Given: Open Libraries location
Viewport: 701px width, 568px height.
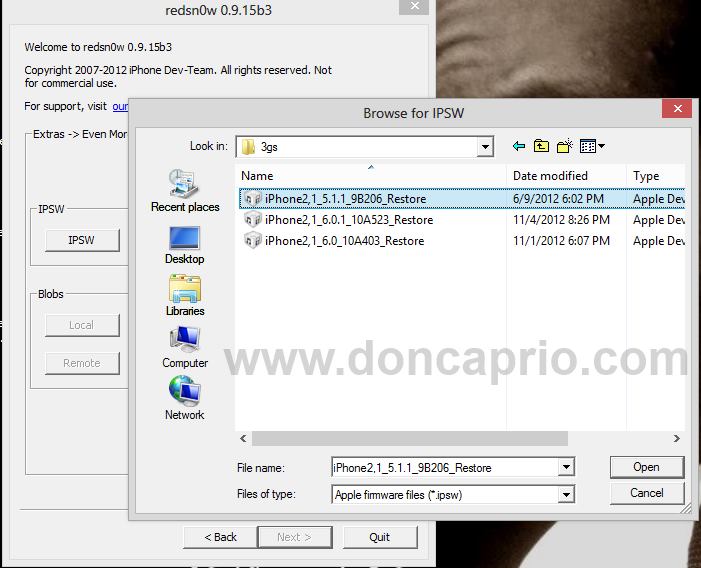Looking at the screenshot, I should pyautogui.click(x=185, y=296).
